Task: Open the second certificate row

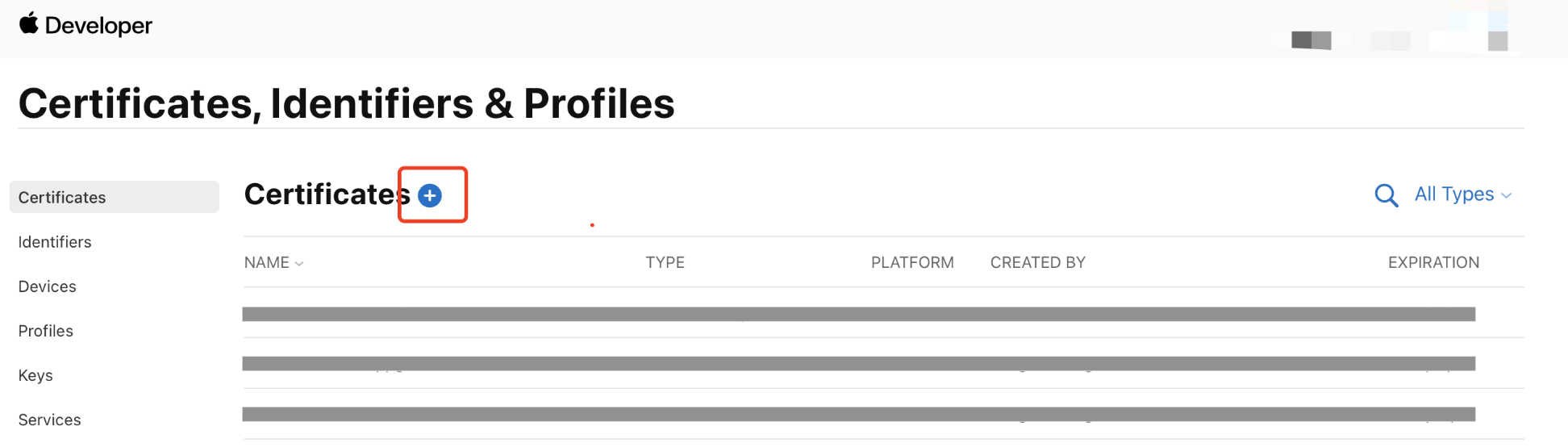Action: click(x=858, y=364)
